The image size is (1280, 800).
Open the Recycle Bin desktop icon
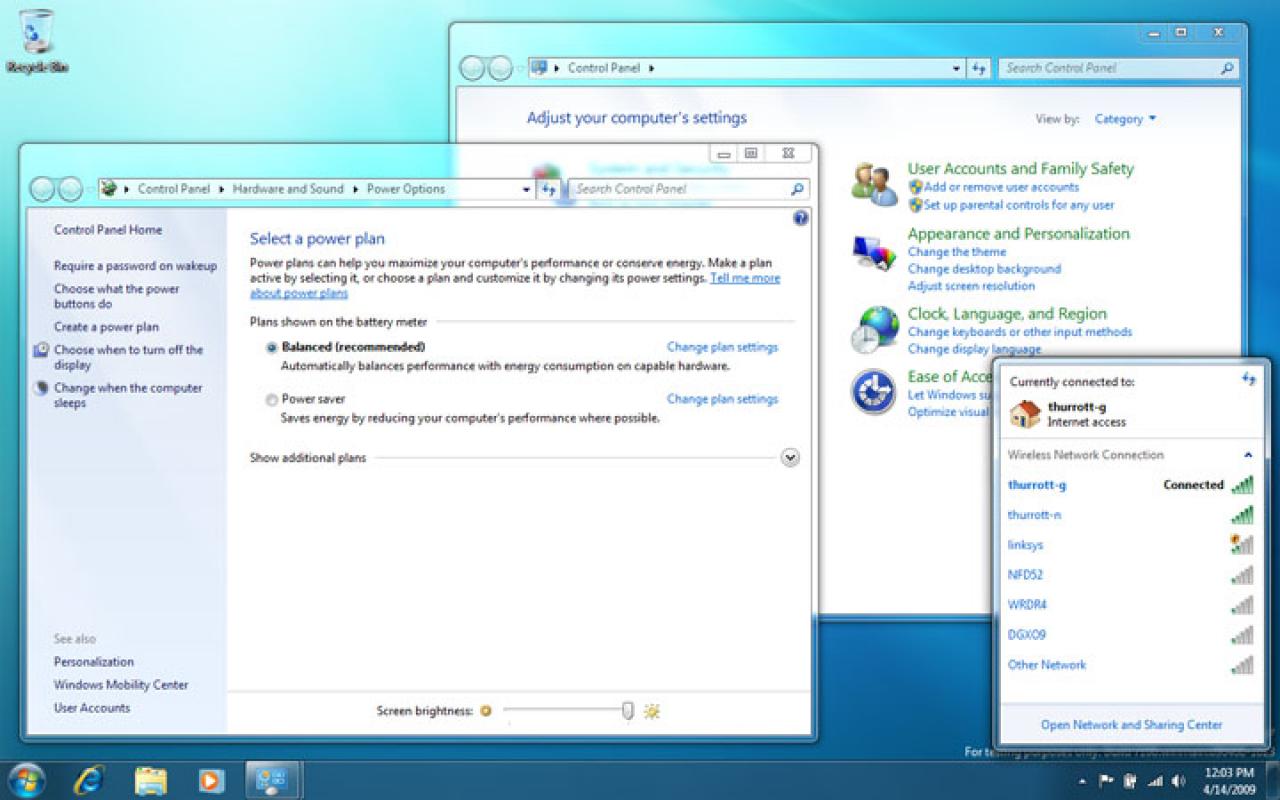36,42
